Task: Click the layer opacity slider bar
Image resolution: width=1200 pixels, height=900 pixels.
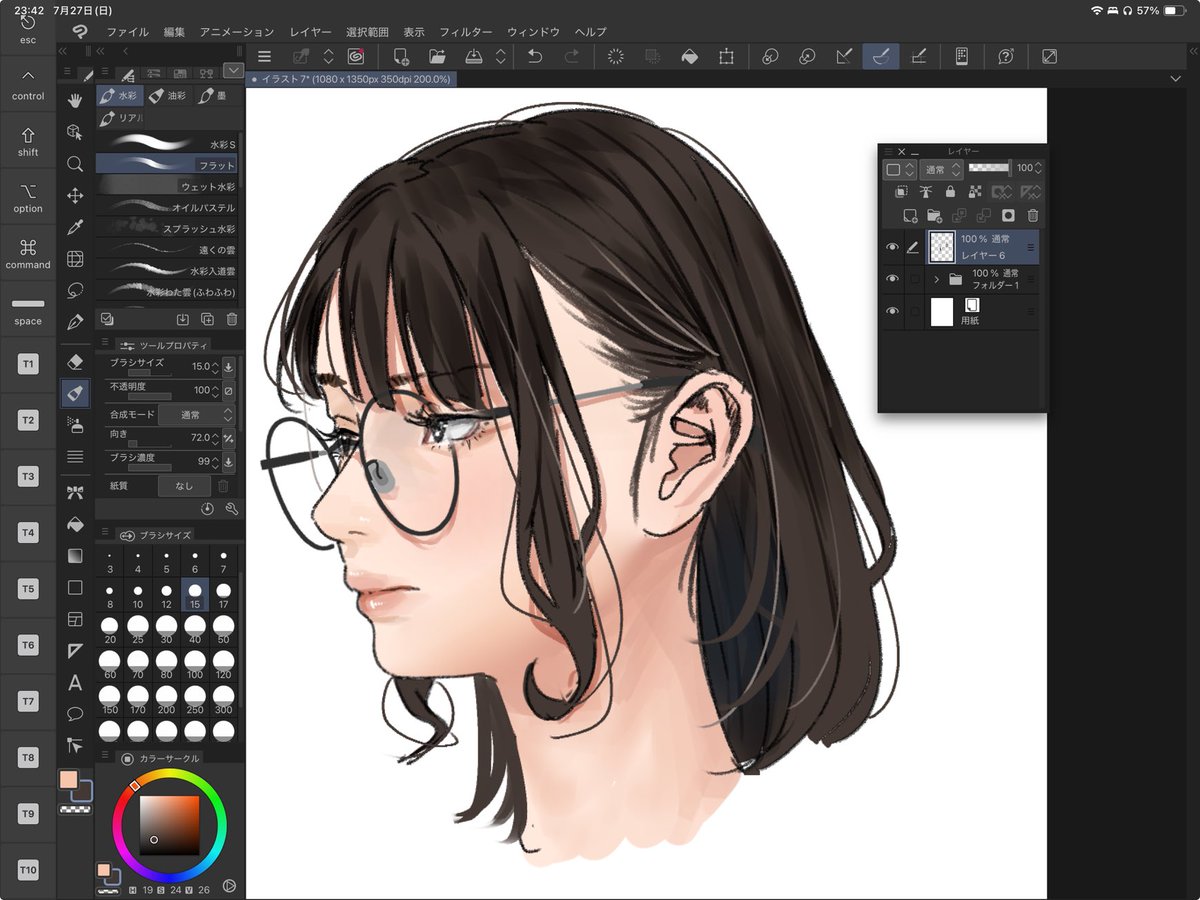Action: (989, 168)
